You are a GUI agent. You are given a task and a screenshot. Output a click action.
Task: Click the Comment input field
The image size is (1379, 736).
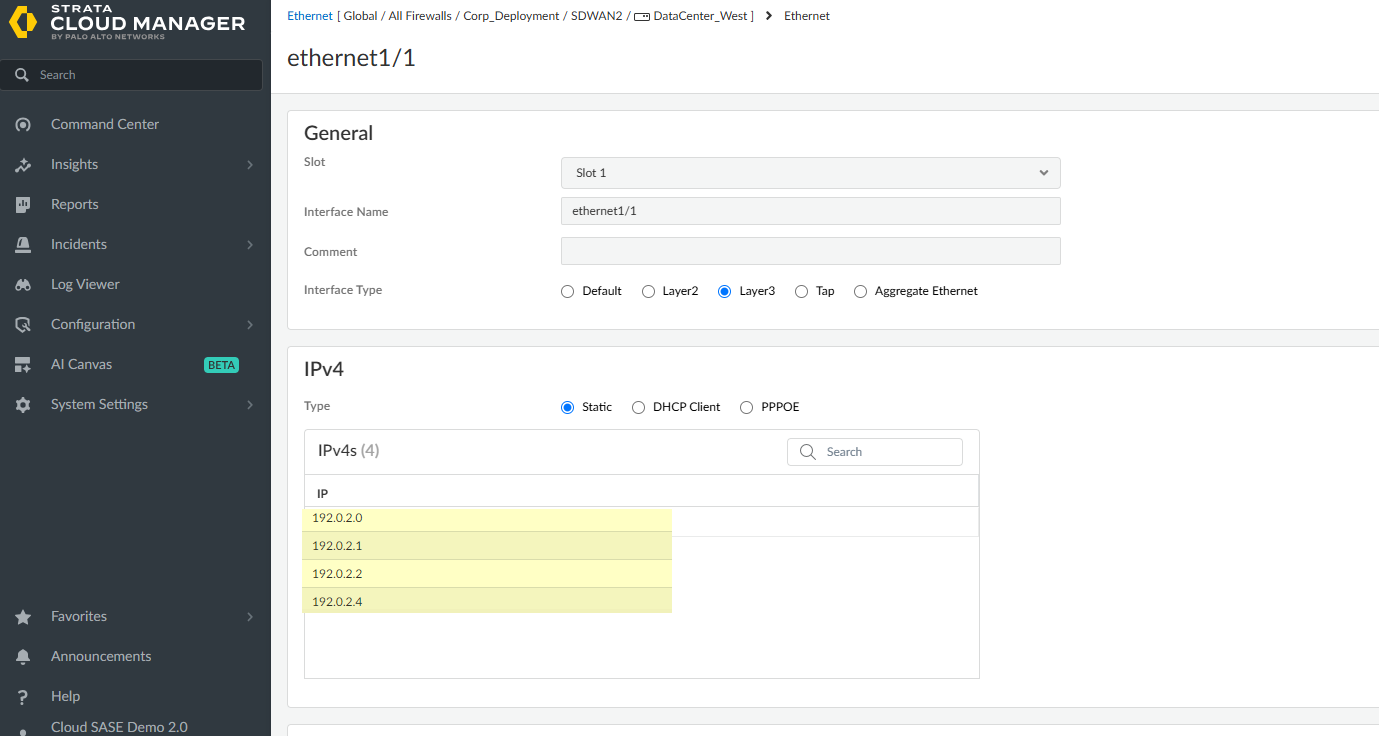click(x=810, y=251)
